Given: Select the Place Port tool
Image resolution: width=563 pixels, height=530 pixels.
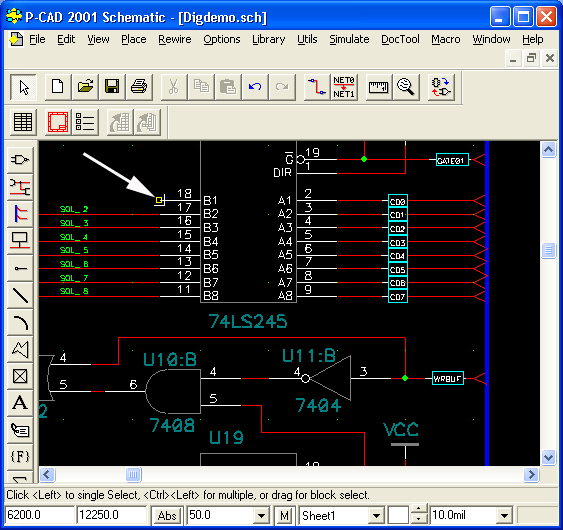Looking at the screenshot, I should click(x=20, y=241).
